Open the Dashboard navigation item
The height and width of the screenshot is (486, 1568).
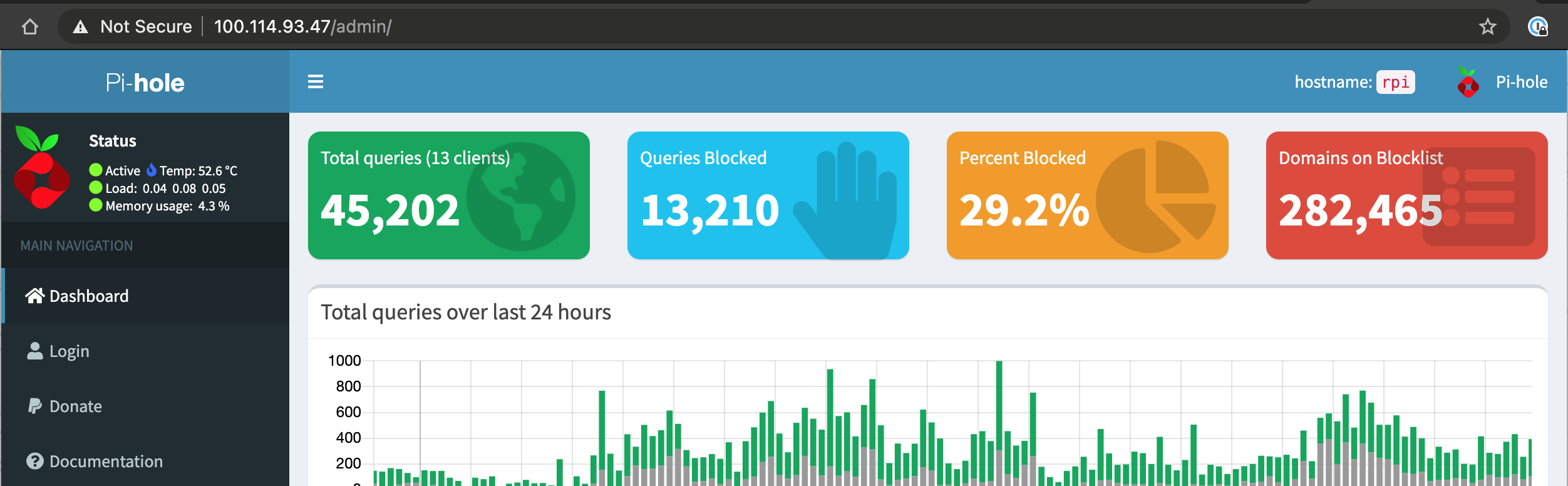coord(145,296)
